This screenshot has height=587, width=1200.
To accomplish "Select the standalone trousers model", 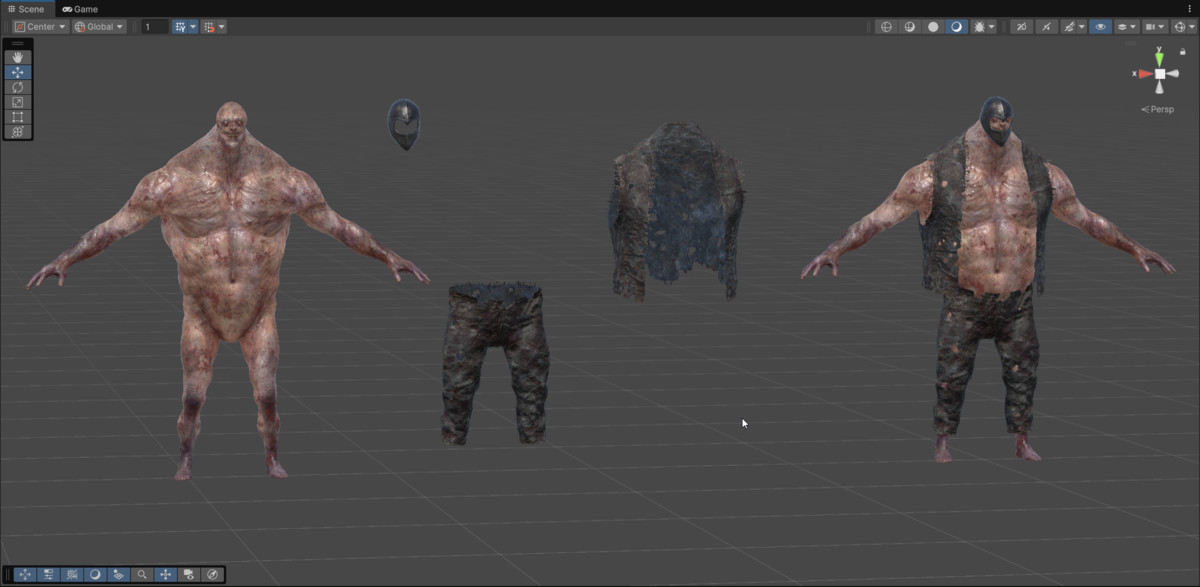I will [496, 362].
